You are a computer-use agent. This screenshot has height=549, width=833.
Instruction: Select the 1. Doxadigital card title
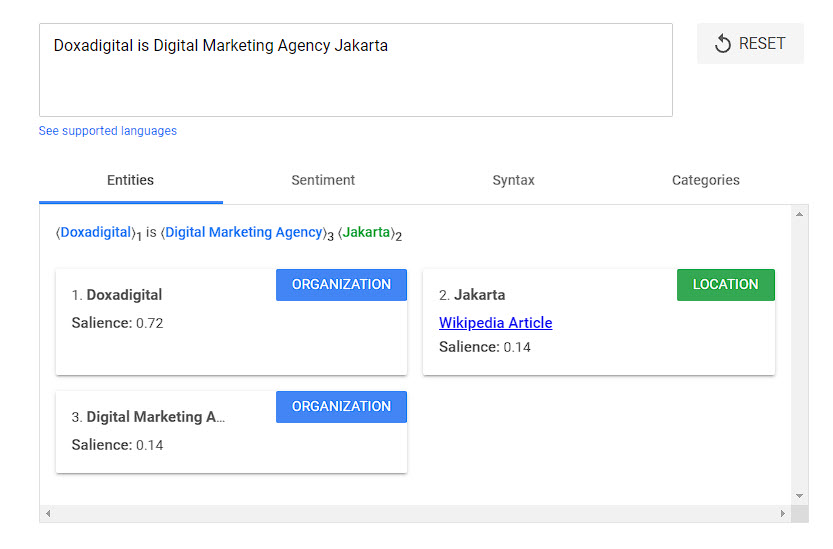tap(117, 295)
